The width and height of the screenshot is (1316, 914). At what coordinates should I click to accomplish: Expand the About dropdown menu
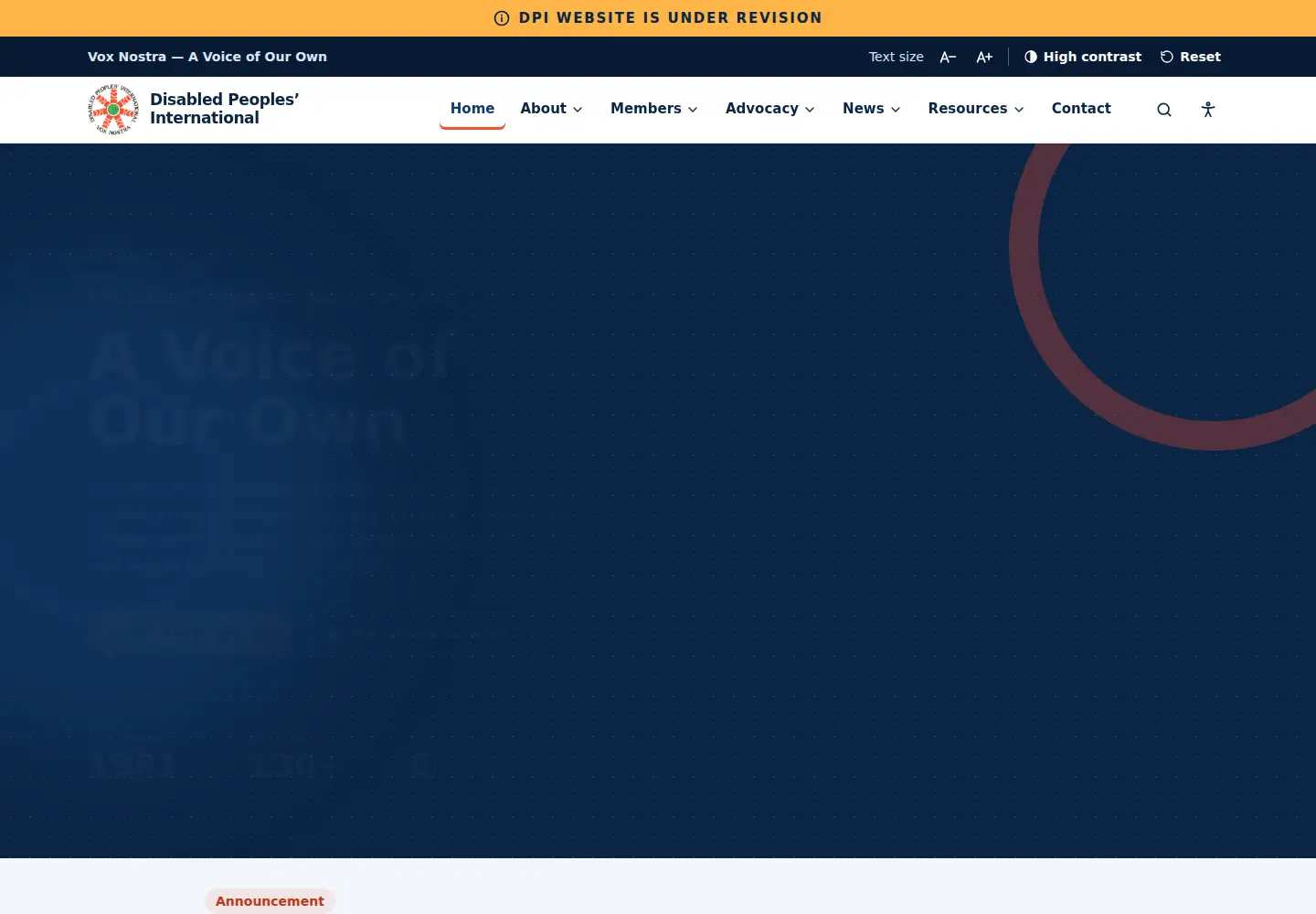tap(551, 109)
